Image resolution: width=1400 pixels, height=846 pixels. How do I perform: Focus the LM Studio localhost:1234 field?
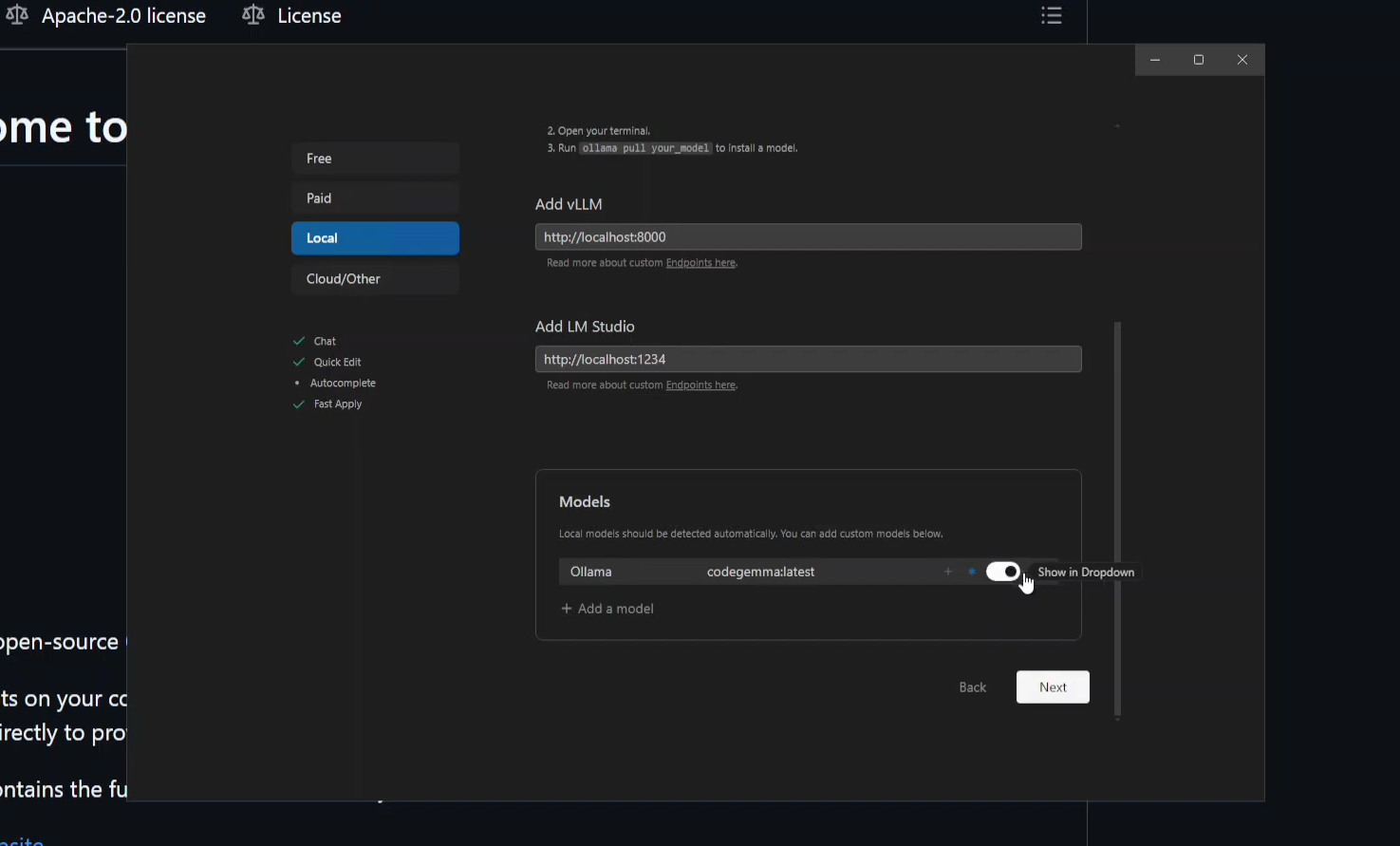809,359
